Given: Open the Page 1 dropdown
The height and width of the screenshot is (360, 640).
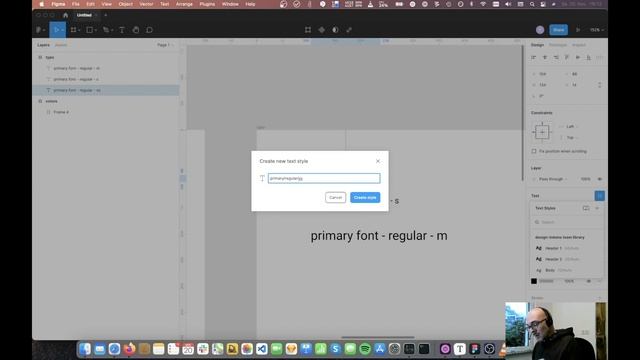Looking at the screenshot, I should click(x=165, y=45).
